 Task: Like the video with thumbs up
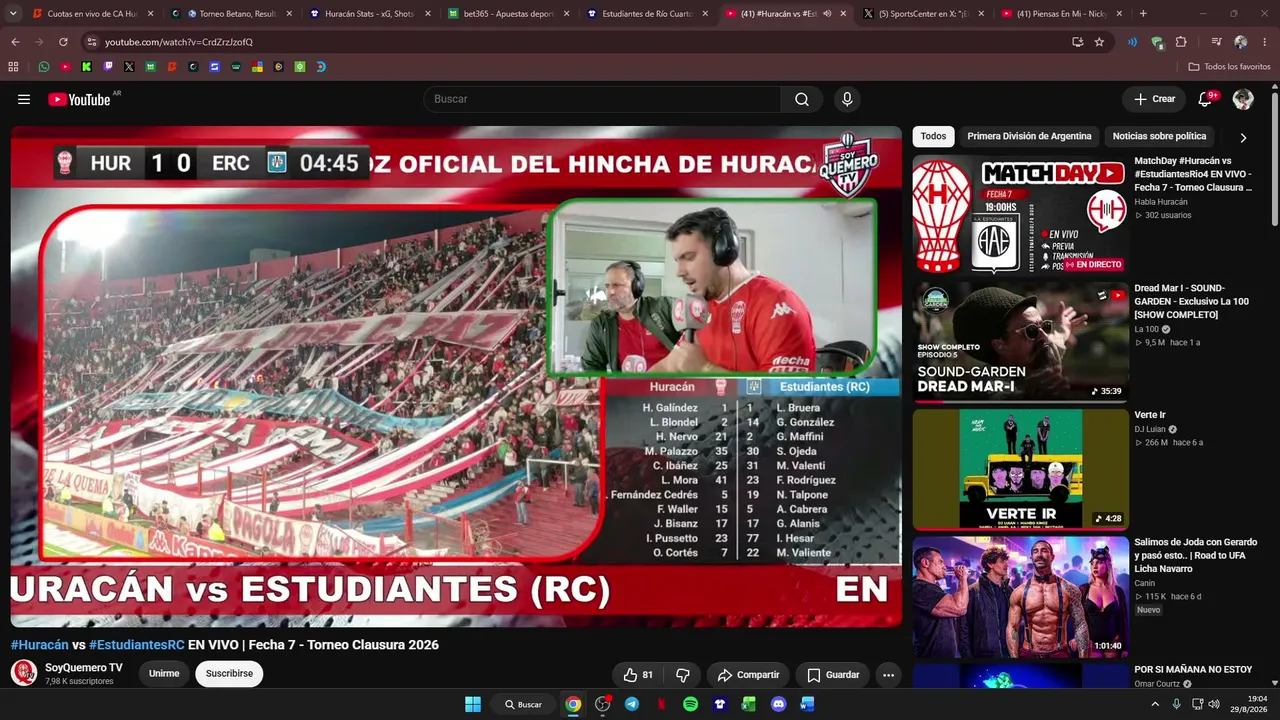pyautogui.click(x=638, y=675)
